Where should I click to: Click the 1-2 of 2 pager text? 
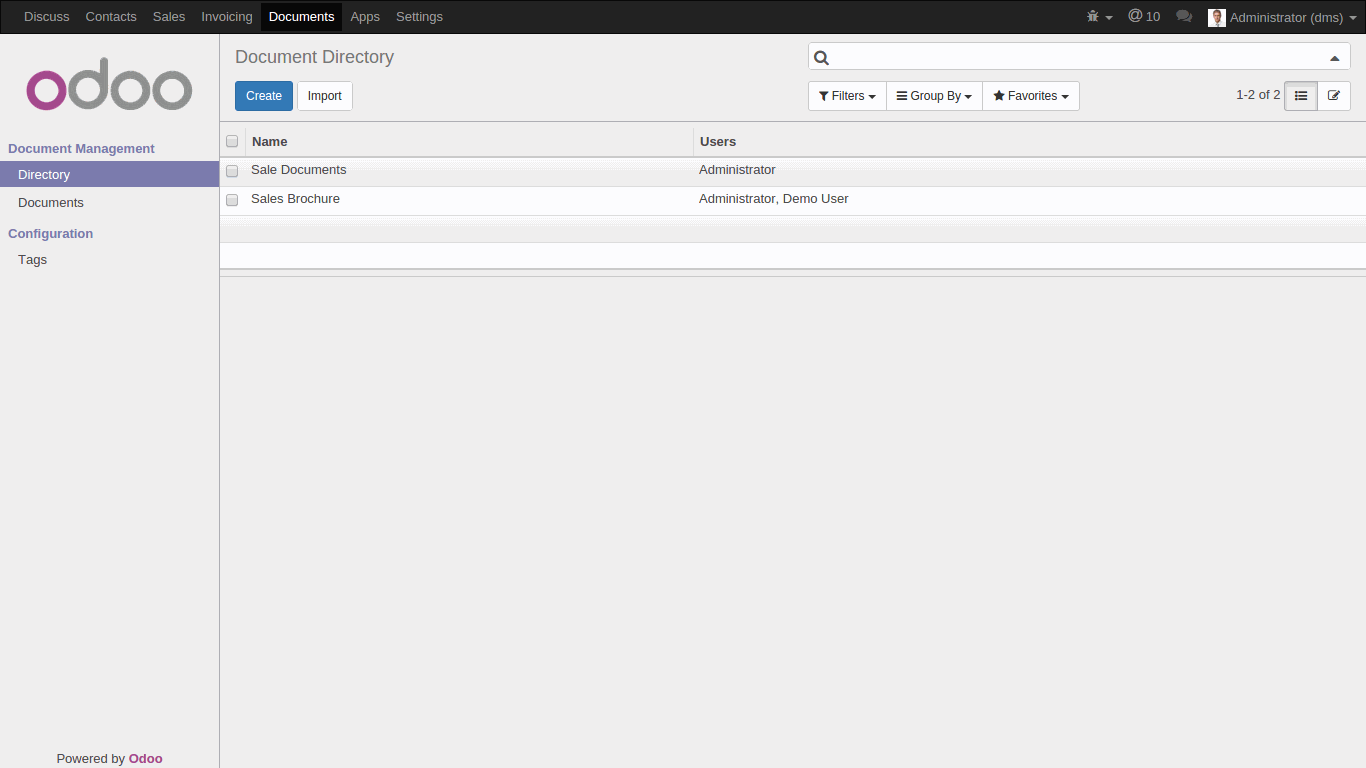1258,95
